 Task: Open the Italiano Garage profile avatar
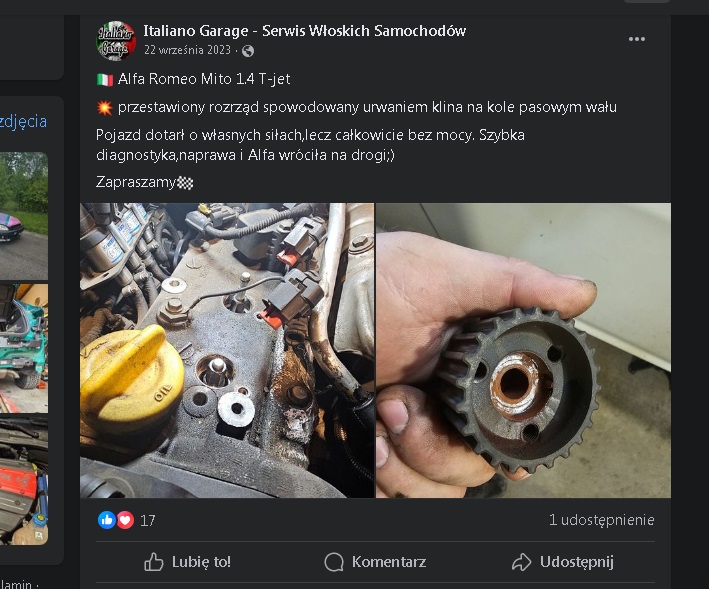pos(116,40)
